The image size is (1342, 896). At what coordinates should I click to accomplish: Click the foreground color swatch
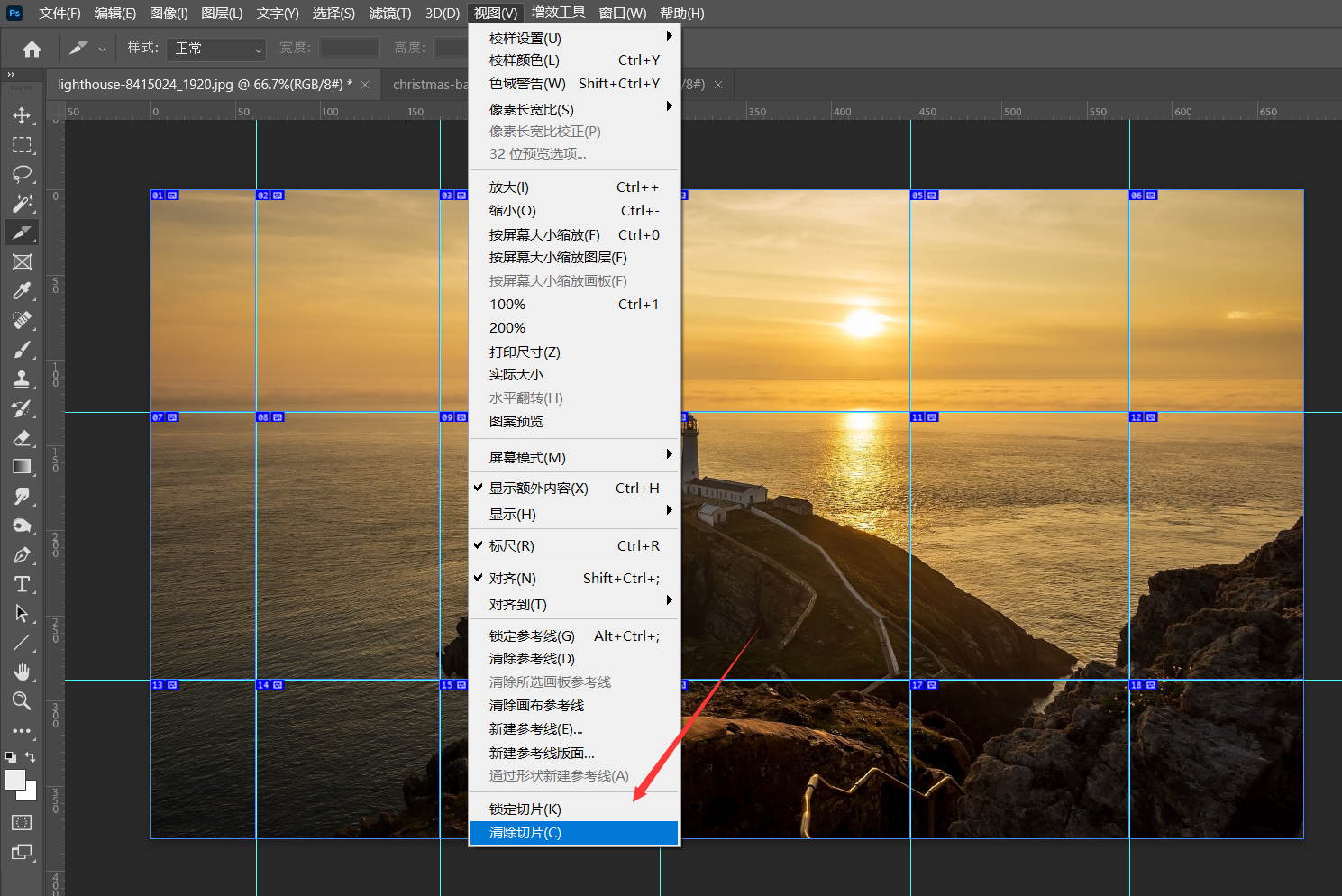(15, 780)
